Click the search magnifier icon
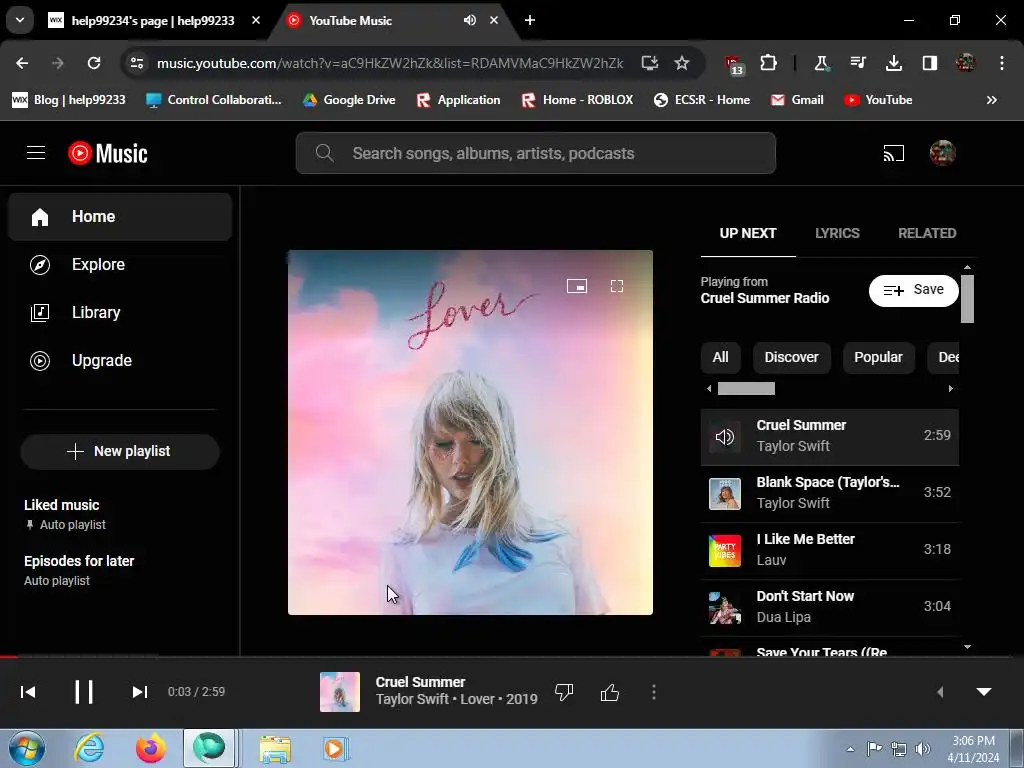 (x=325, y=153)
